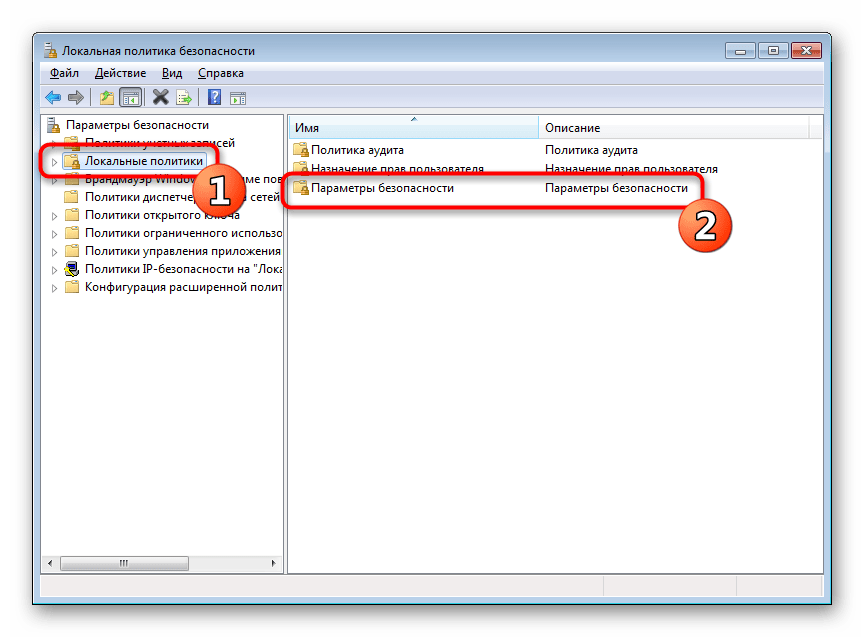The image size is (864, 637).
Task: Select Политики диспетчера списка сетей tree item
Action: pos(182,197)
